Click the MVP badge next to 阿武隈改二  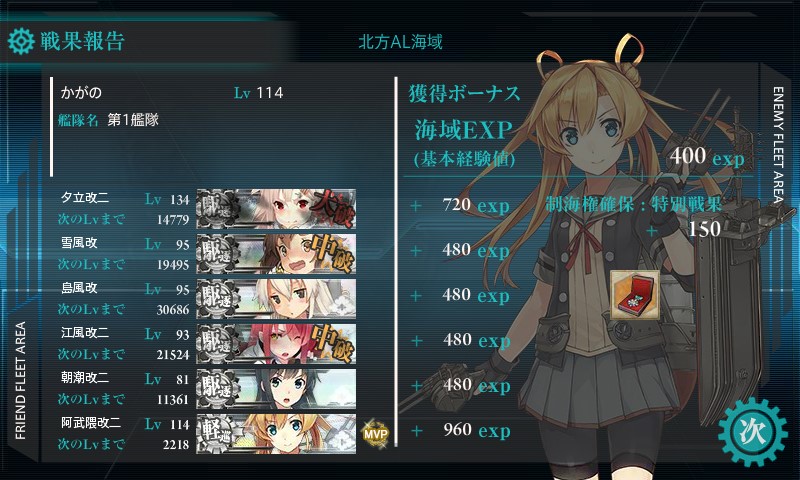[x=376, y=434]
